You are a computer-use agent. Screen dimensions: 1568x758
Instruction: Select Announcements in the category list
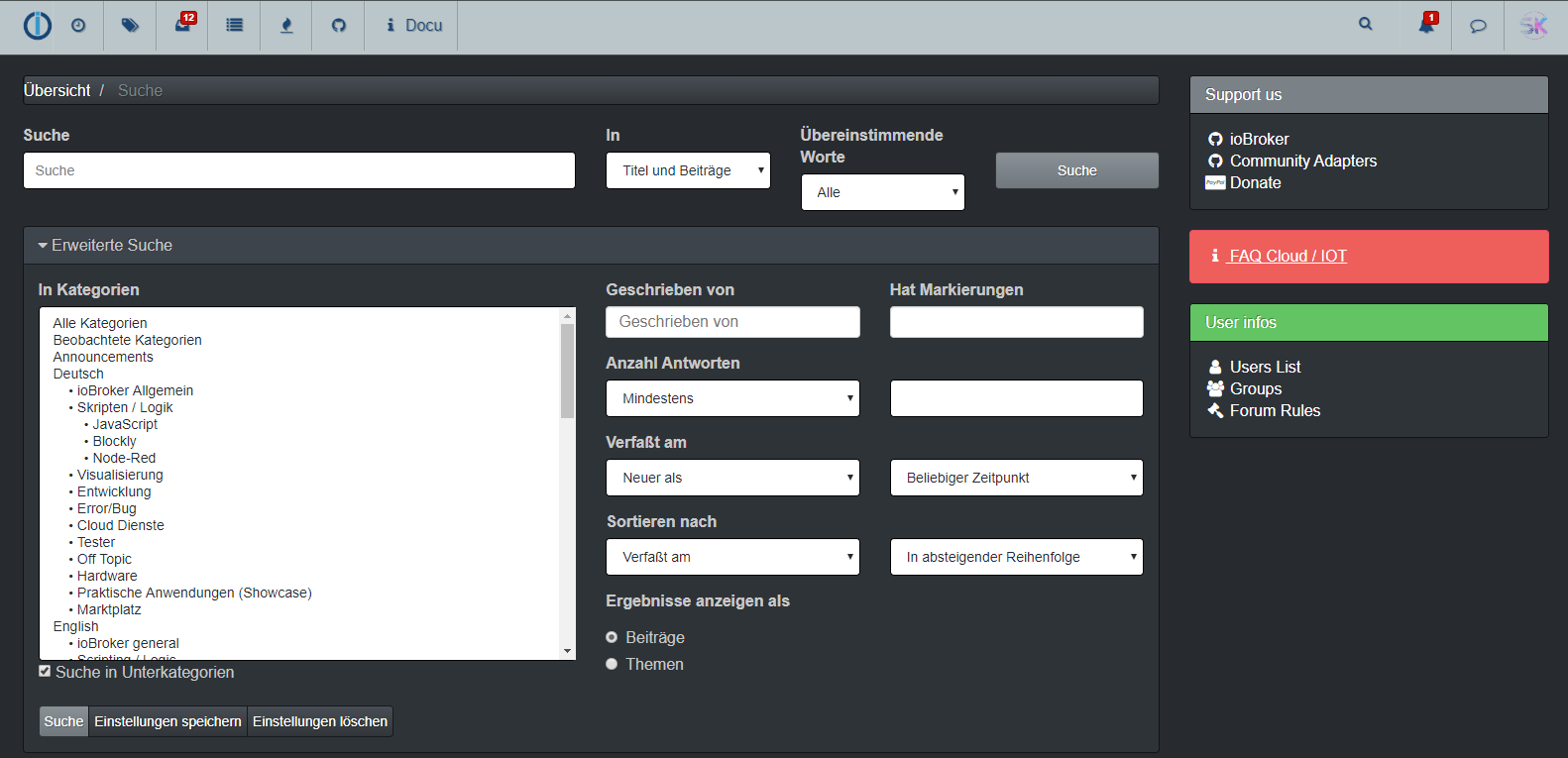[x=103, y=357]
